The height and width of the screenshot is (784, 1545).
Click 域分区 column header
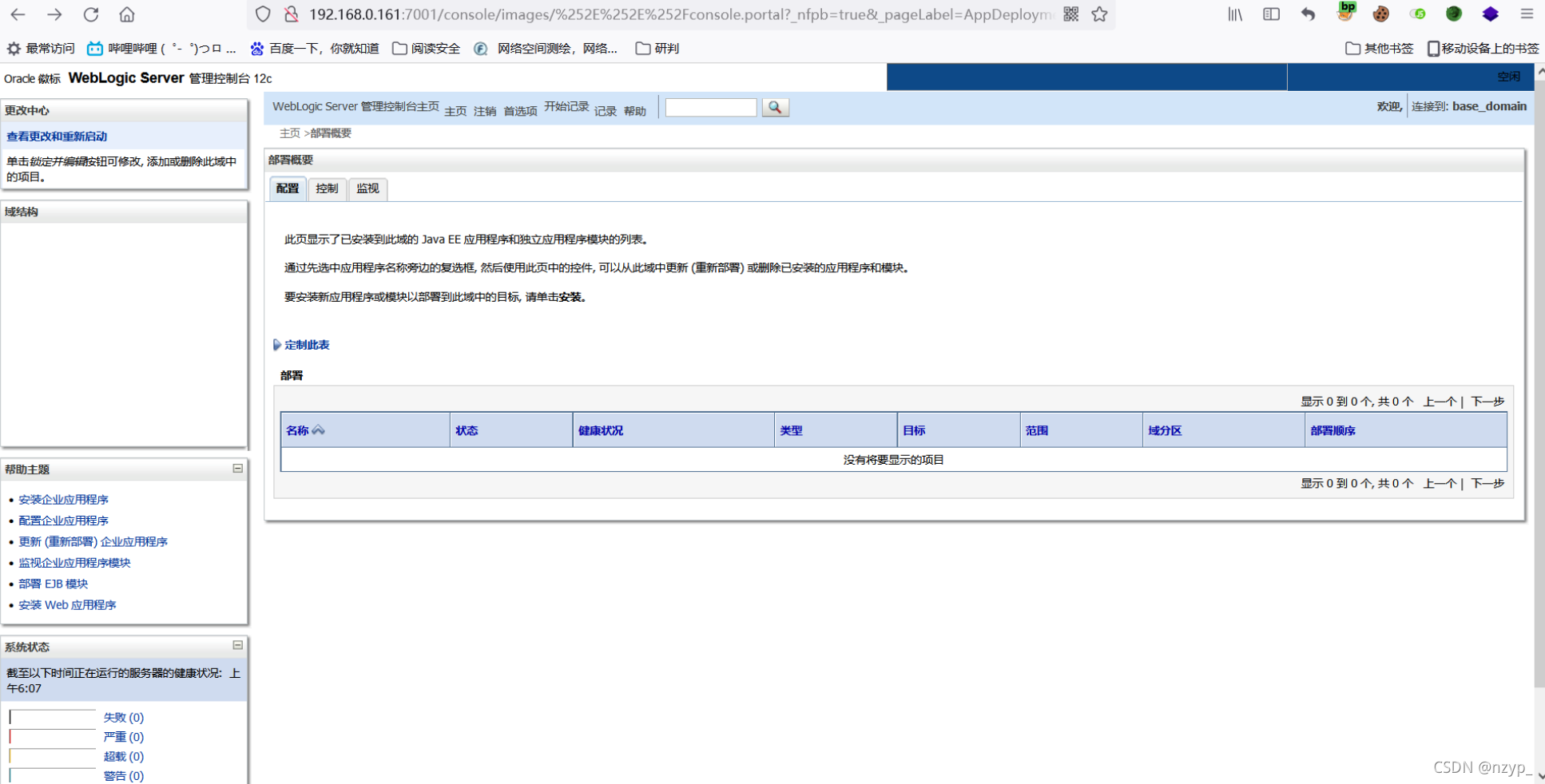point(1165,431)
